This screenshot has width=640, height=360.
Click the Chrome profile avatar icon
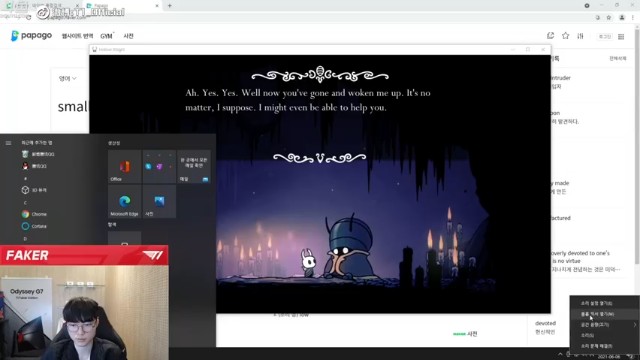tap(622, 18)
